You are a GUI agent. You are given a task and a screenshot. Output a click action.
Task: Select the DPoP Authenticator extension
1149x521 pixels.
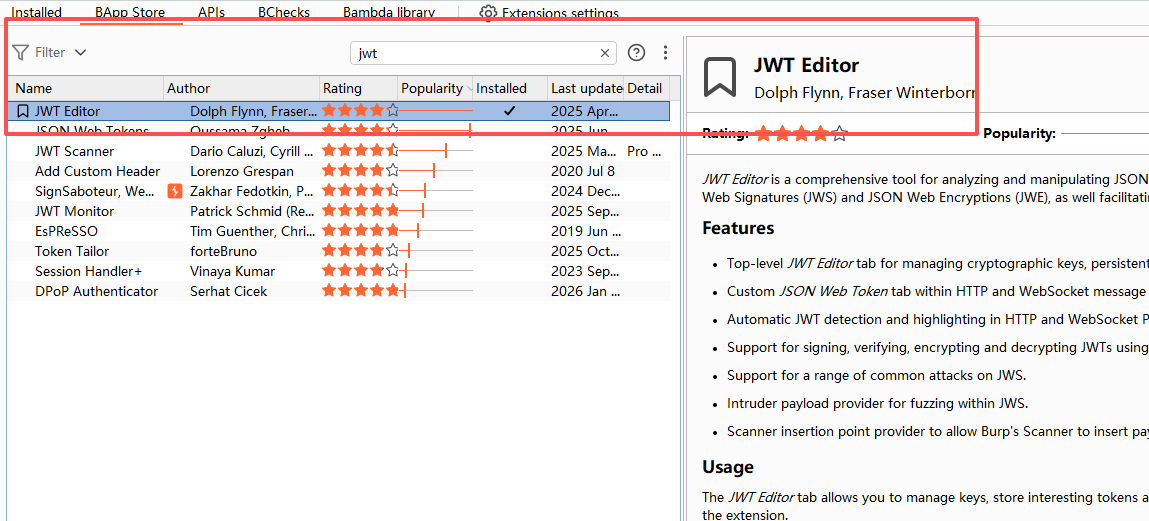97,291
